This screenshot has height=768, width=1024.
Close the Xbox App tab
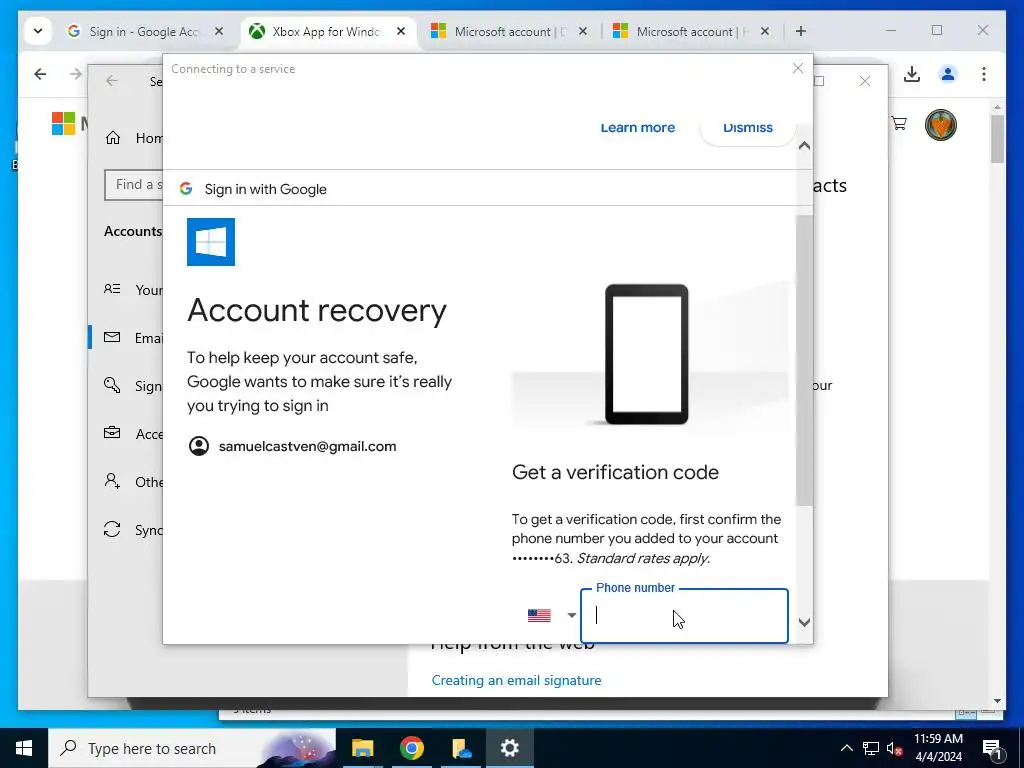pyautogui.click(x=401, y=31)
